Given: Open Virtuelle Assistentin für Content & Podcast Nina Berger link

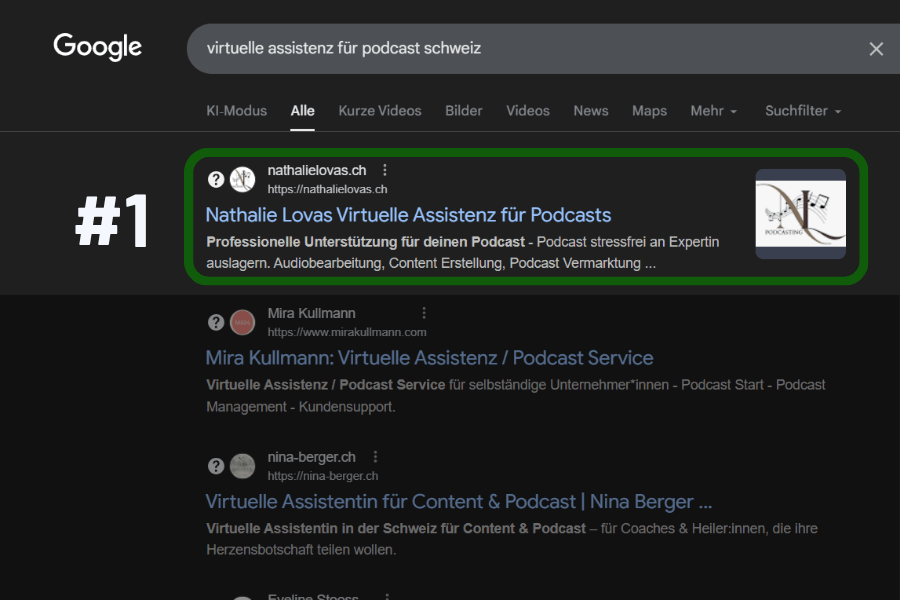Looking at the screenshot, I should 459,501.
